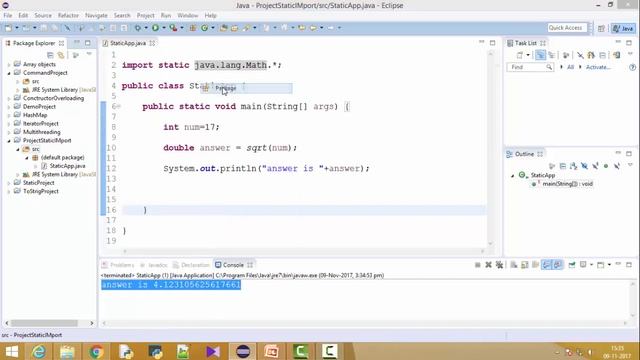This screenshot has width=640, height=360.
Task: Click Remove All Terminated Launches in Console
Action: tap(499, 265)
